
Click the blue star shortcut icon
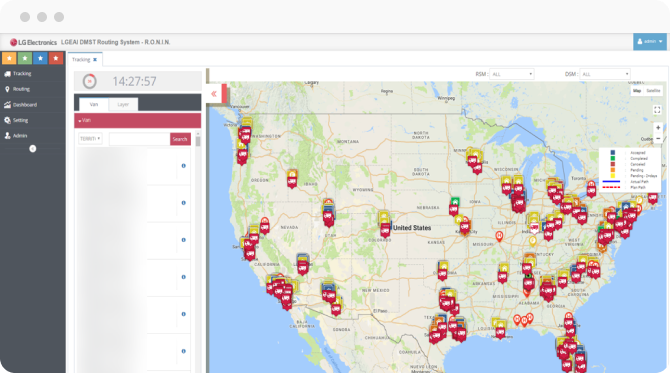click(x=40, y=58)
